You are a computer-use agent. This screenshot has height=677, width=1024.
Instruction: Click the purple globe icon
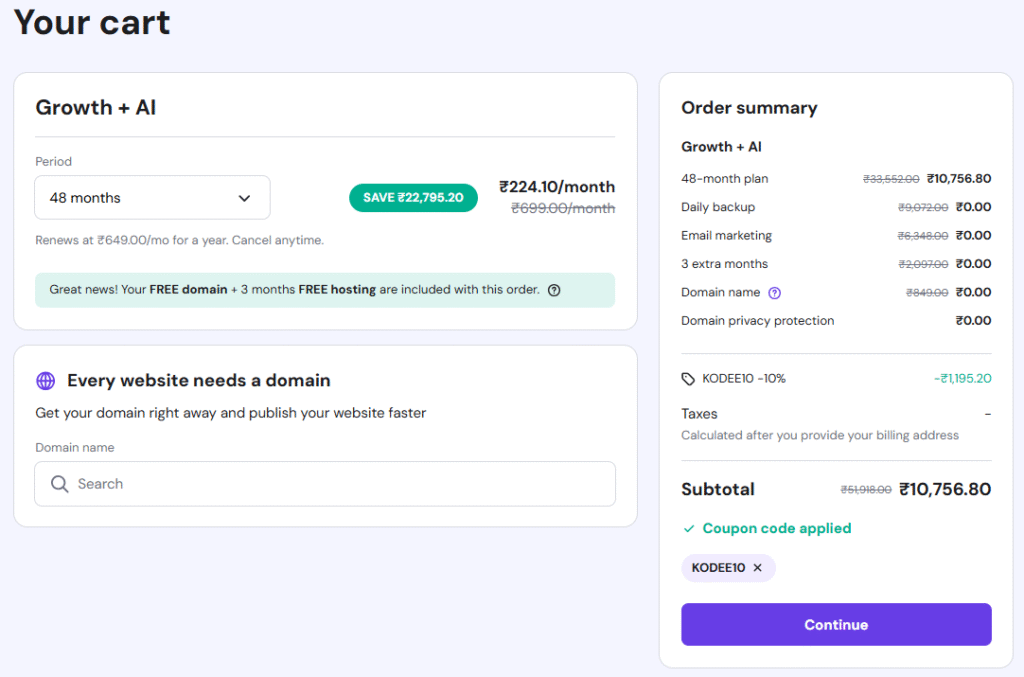(46, 381)
